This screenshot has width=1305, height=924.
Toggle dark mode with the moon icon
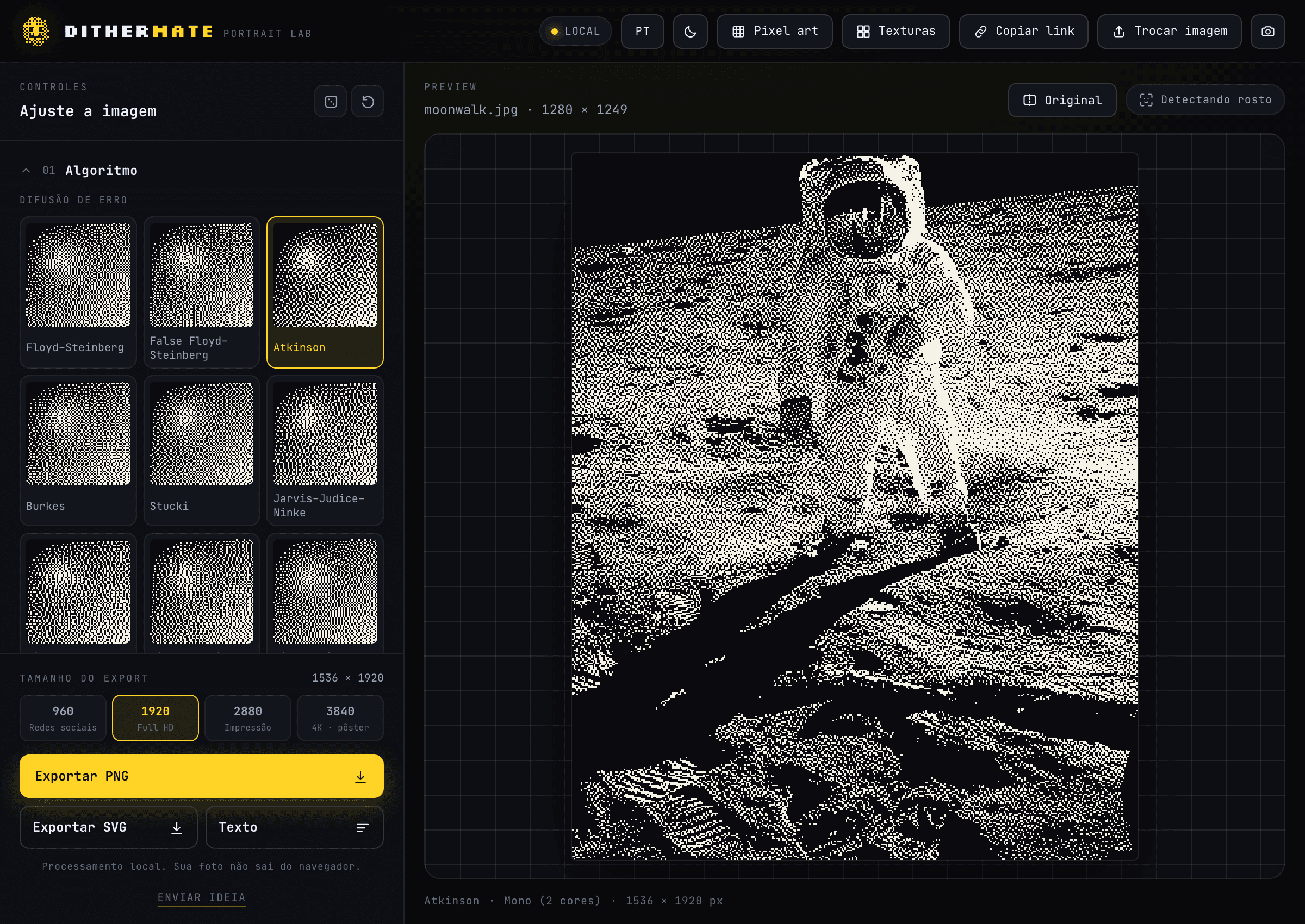690,32
